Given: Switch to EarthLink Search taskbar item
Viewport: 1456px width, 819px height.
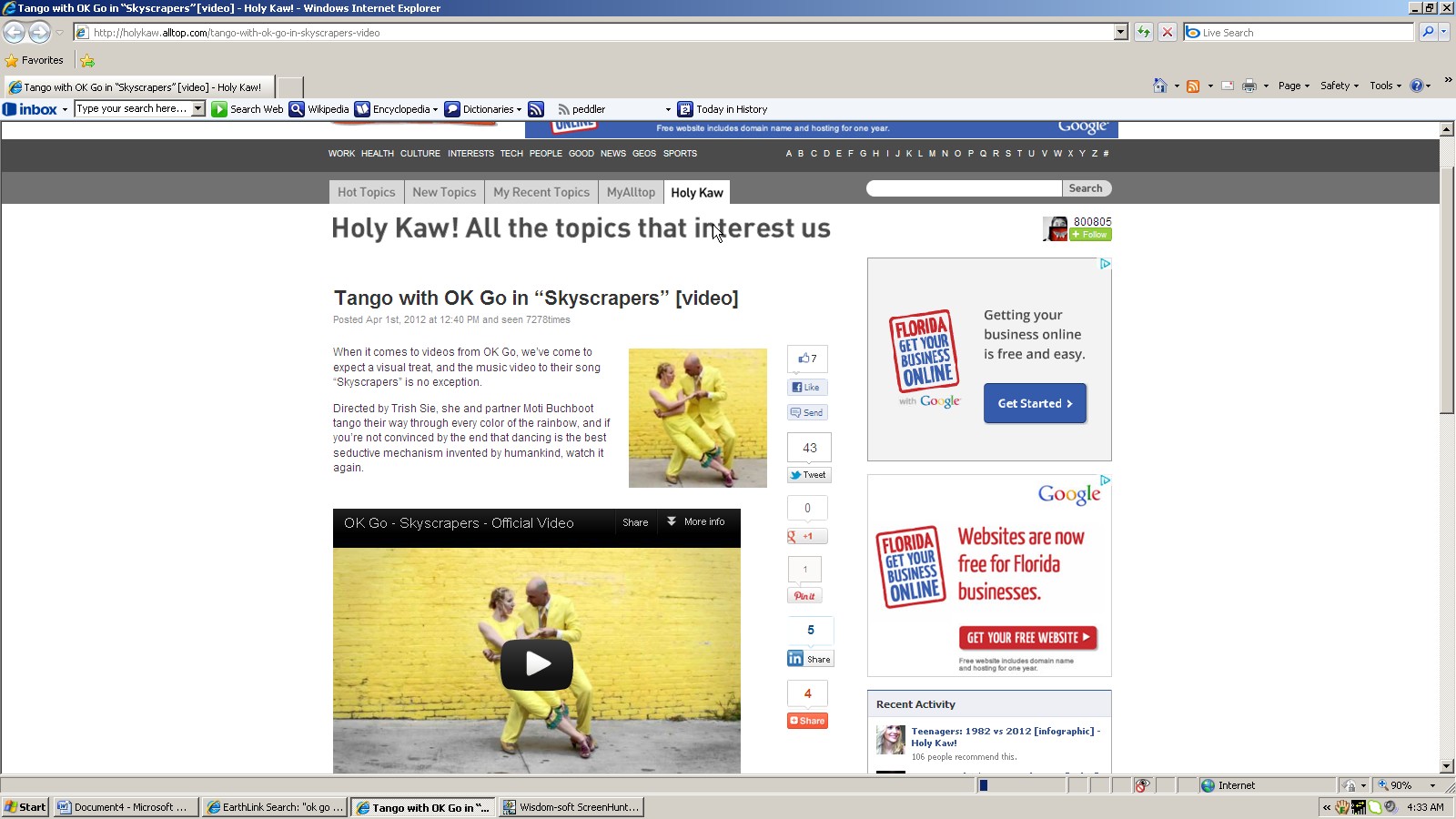Looking at the screenshot, I should [x=275, y=807].
